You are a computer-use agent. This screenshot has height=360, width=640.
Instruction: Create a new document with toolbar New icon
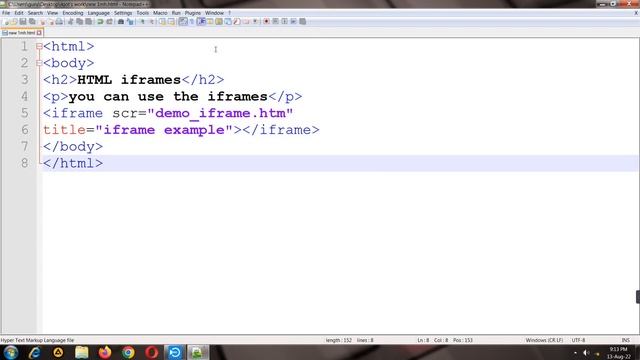tap(6, 21)
